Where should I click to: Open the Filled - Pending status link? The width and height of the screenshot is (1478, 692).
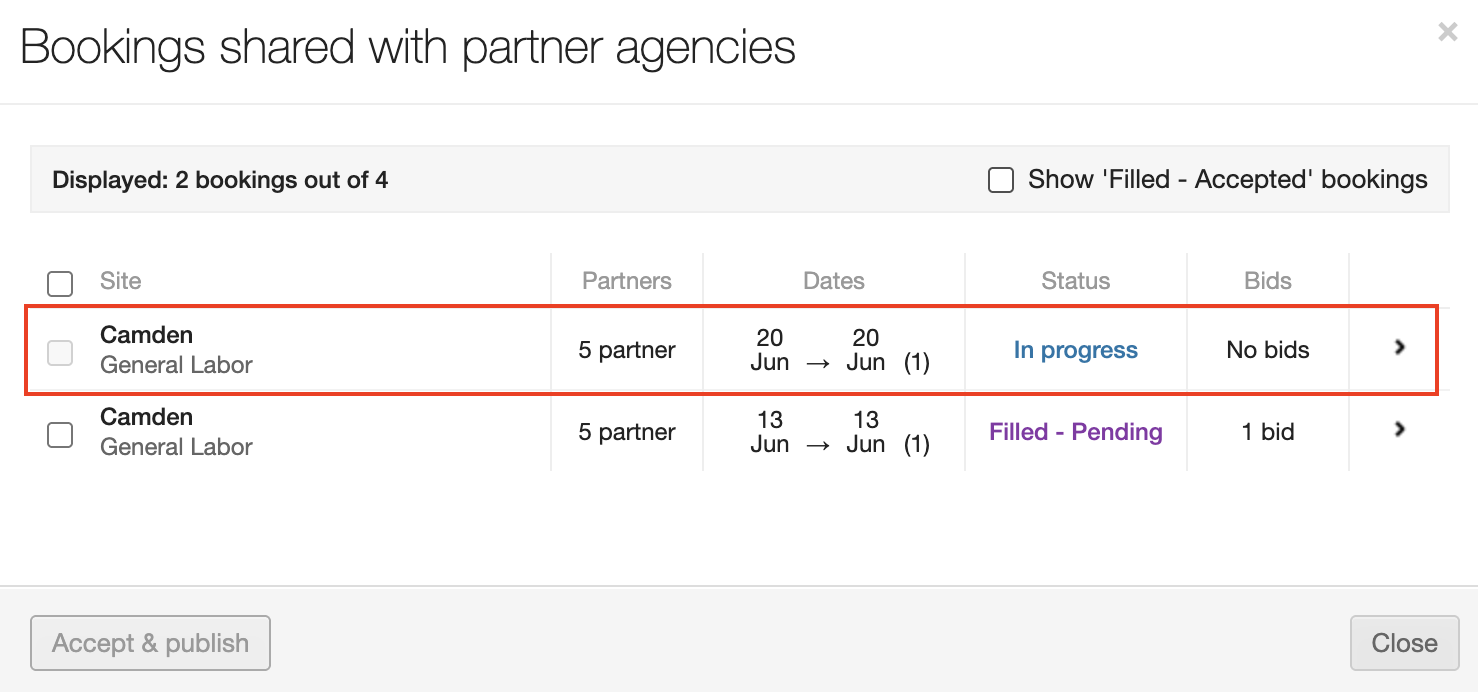click(x=1075, y=432)
